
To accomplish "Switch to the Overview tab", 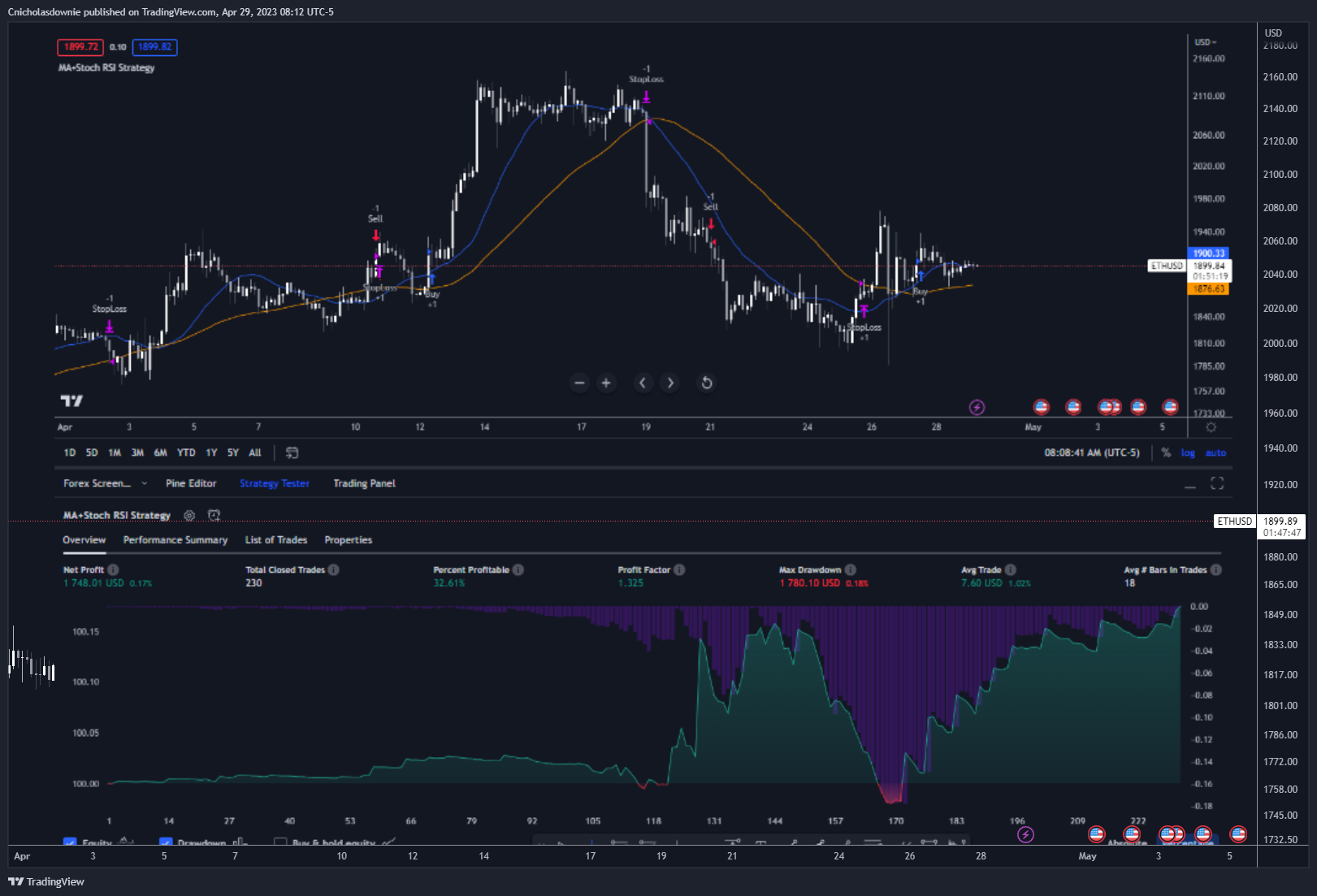I will [84, 539].
